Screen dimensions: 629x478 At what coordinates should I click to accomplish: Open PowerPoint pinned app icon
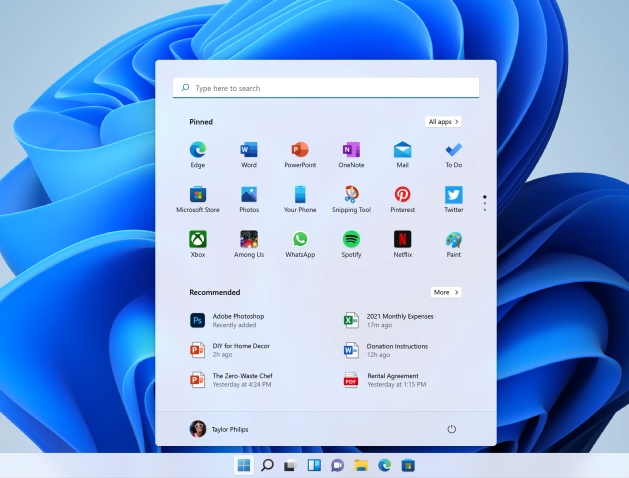click(300, 150)
